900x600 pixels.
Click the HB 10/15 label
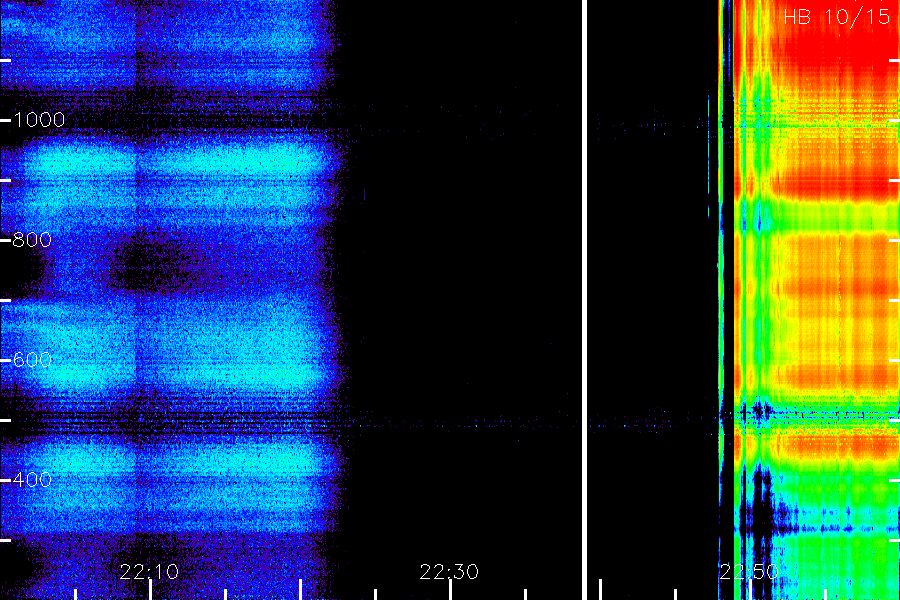pyautogui.click(x=836, y=17)
